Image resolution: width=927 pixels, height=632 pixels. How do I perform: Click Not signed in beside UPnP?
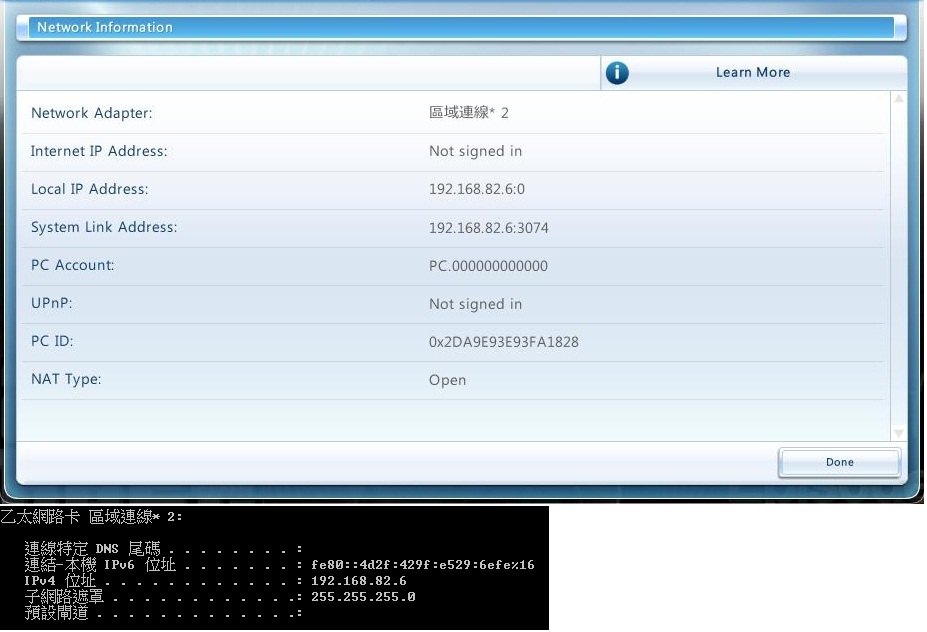point(475,304)
